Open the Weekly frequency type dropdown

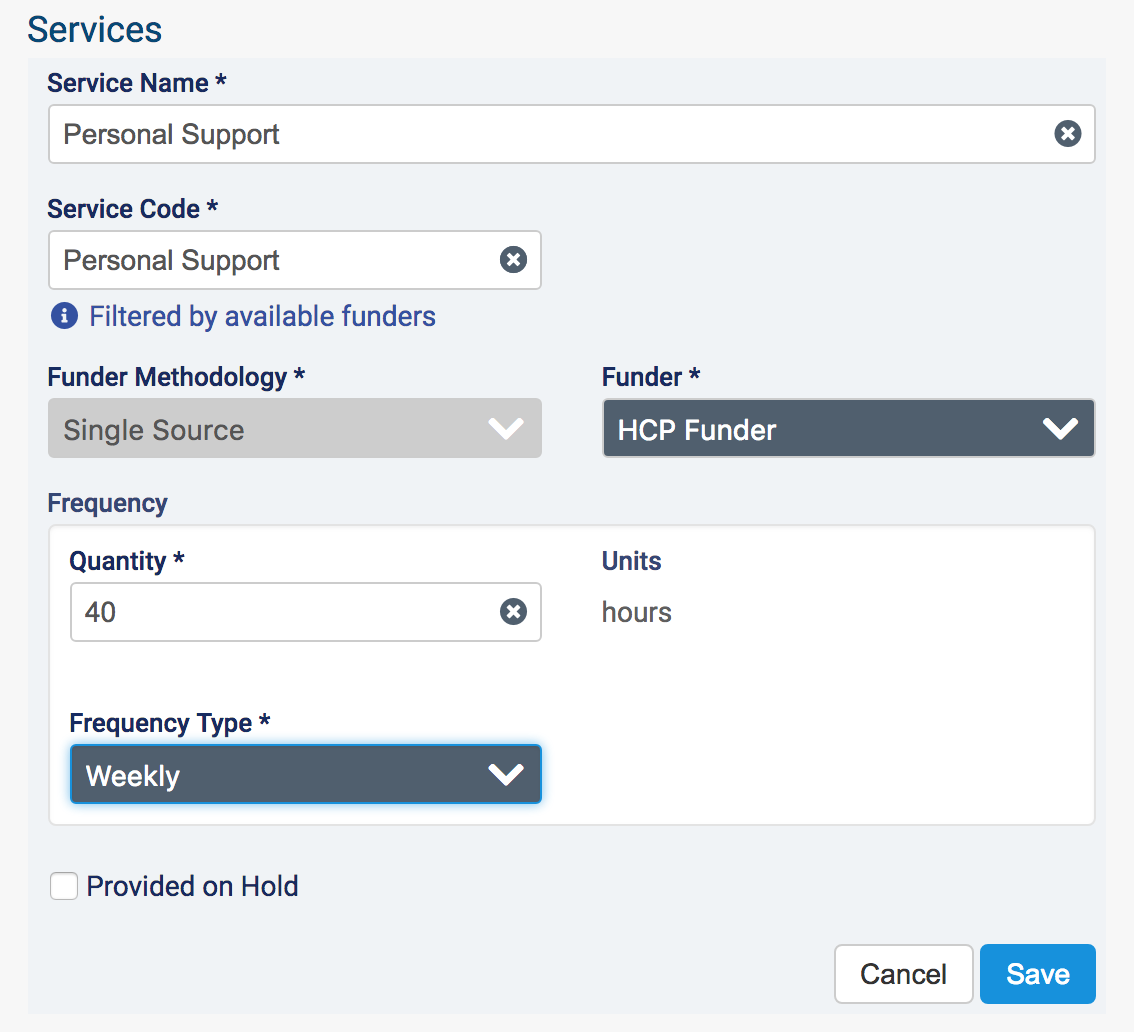point(280,775)
